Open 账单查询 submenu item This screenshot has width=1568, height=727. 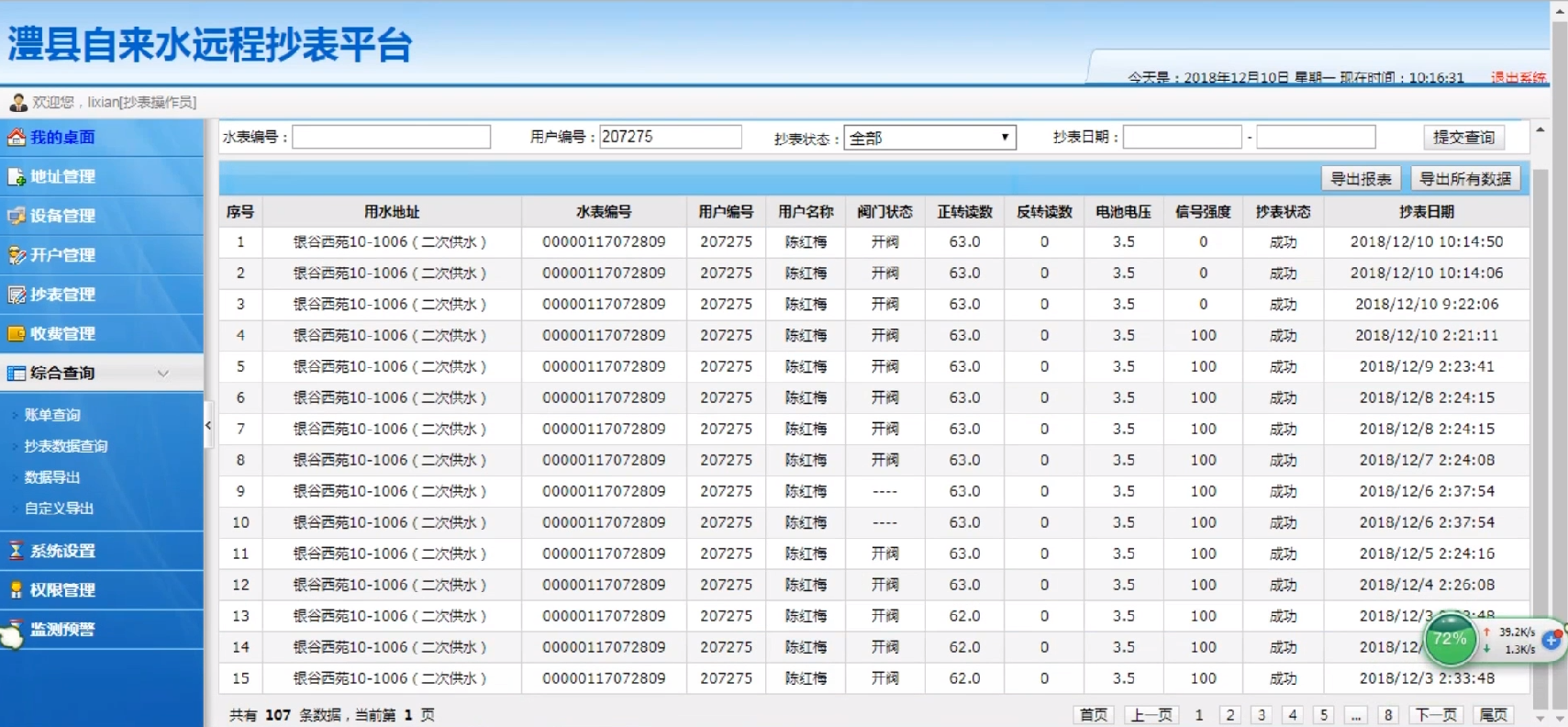point(52,415)
